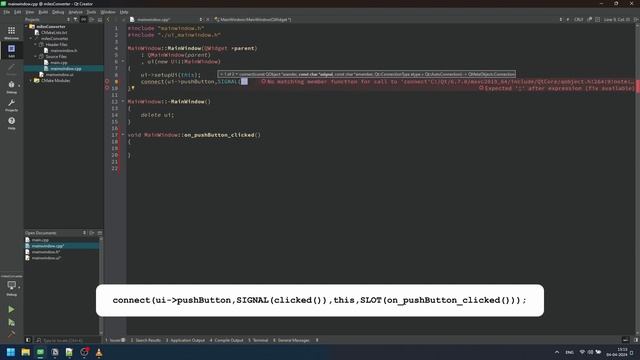Expand the CMake Modules folder

coord(31,81)
